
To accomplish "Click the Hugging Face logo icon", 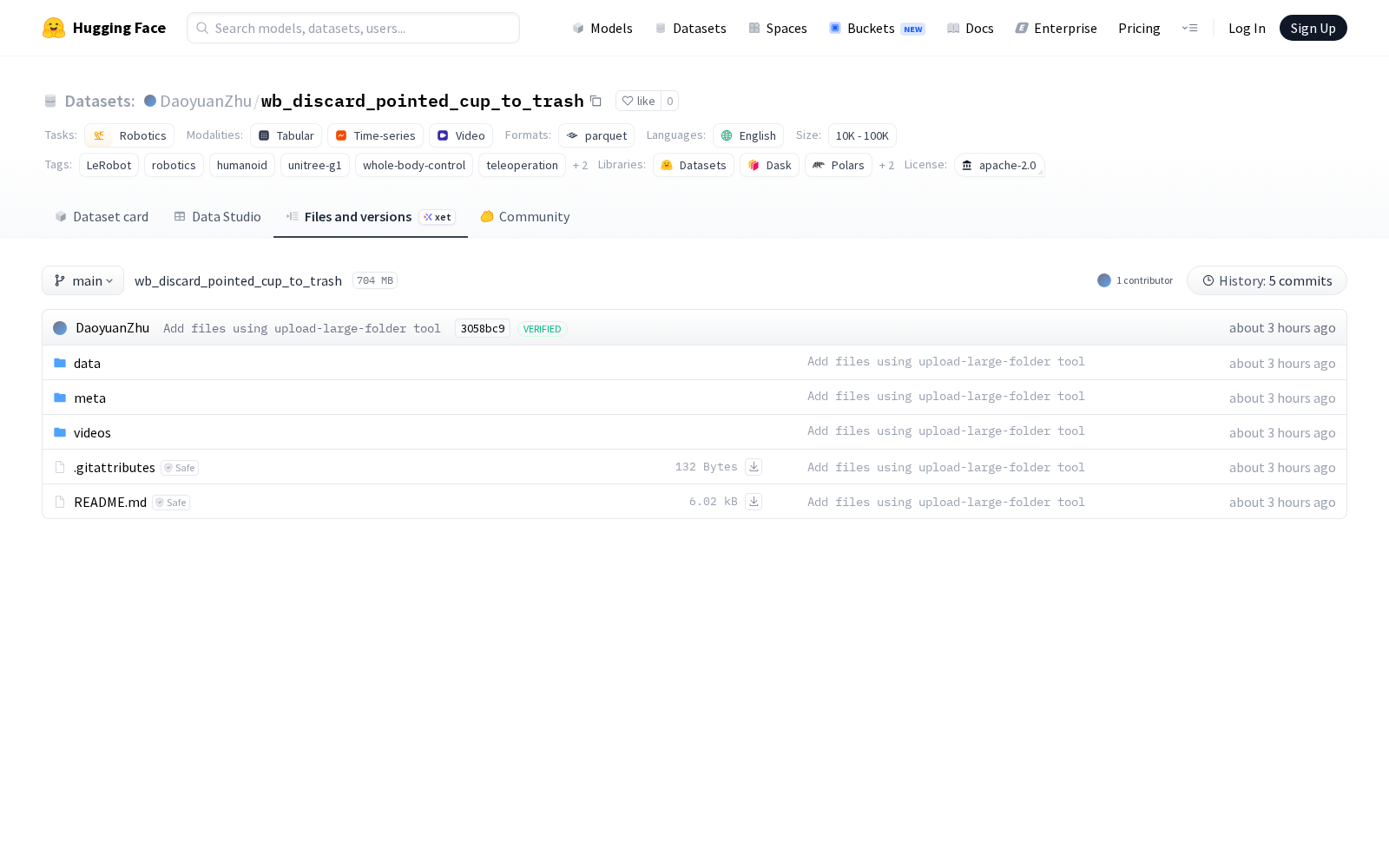I will (54, 28).
